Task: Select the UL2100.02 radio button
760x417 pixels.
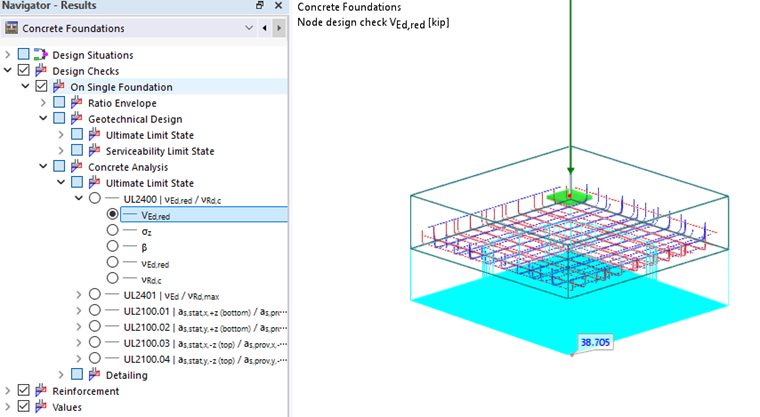Action: pos(95,326)
